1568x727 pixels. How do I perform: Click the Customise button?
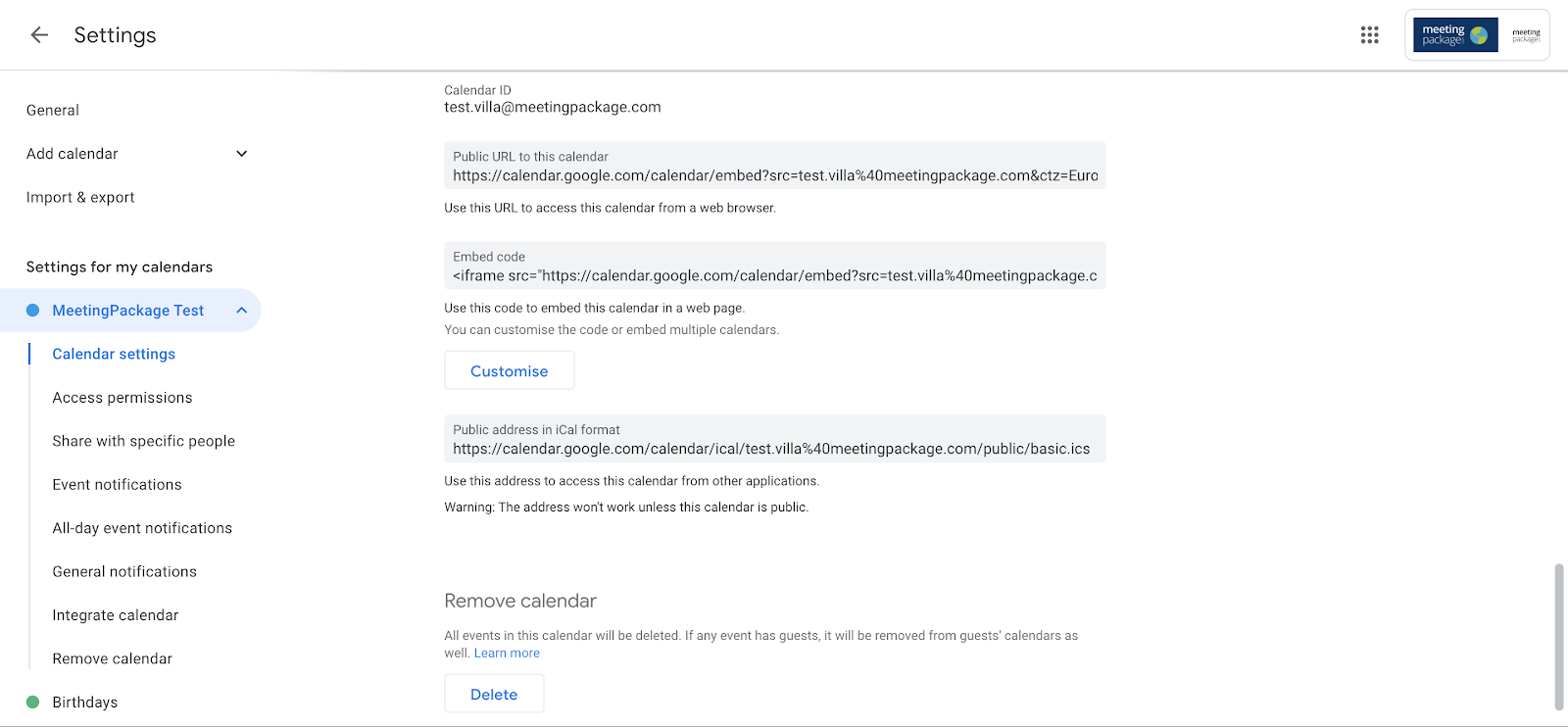pos(510,371)
